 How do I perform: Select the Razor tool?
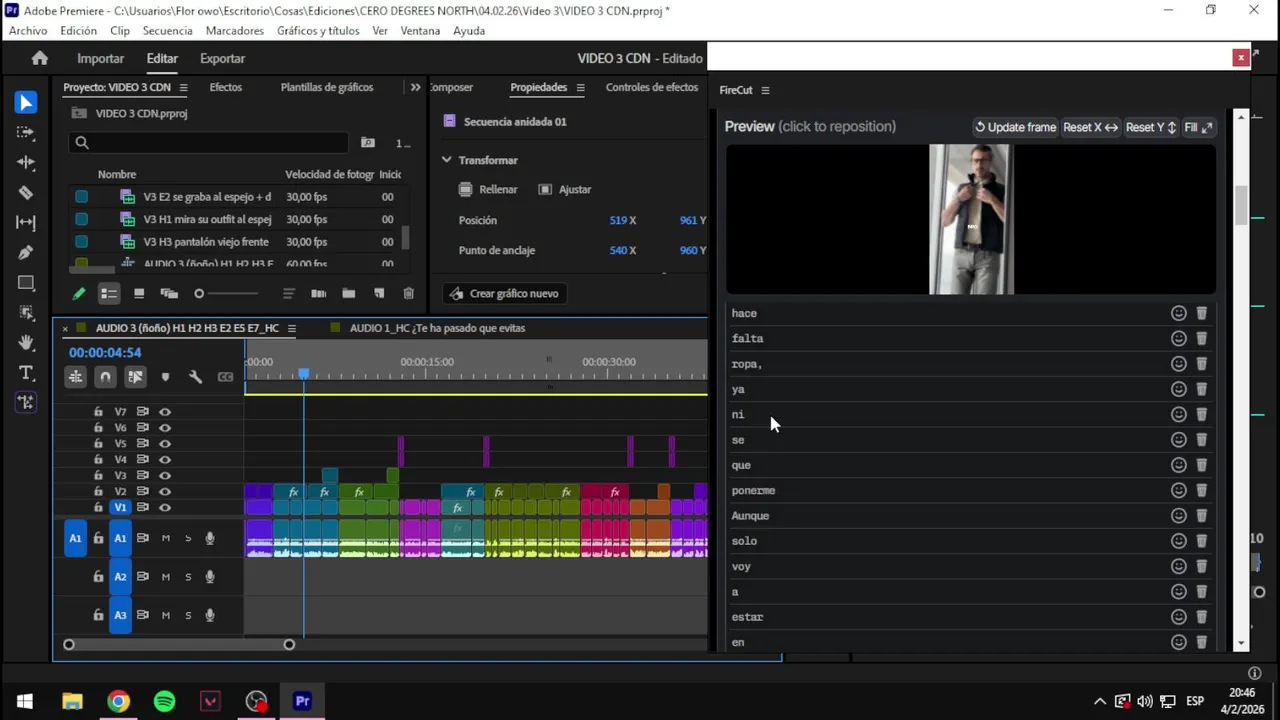[x=26, y=192]
